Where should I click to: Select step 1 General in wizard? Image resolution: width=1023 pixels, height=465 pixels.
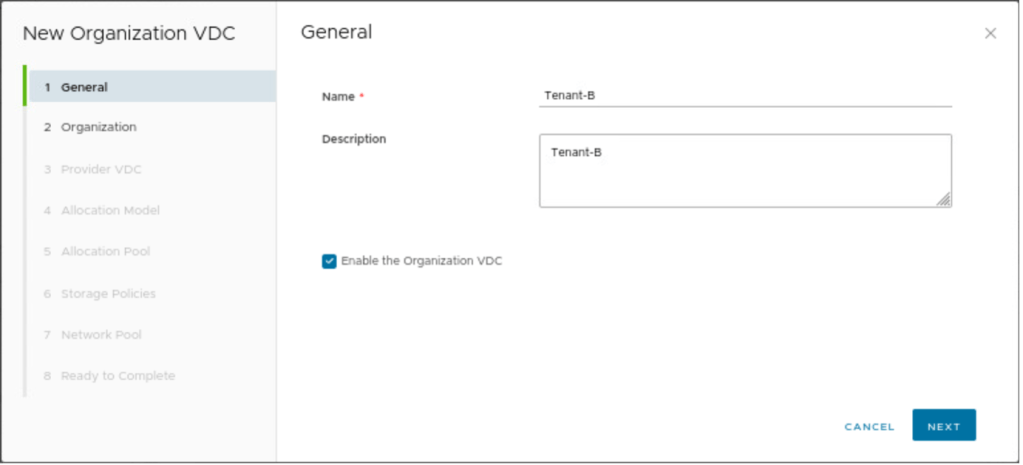click(84, 87)
